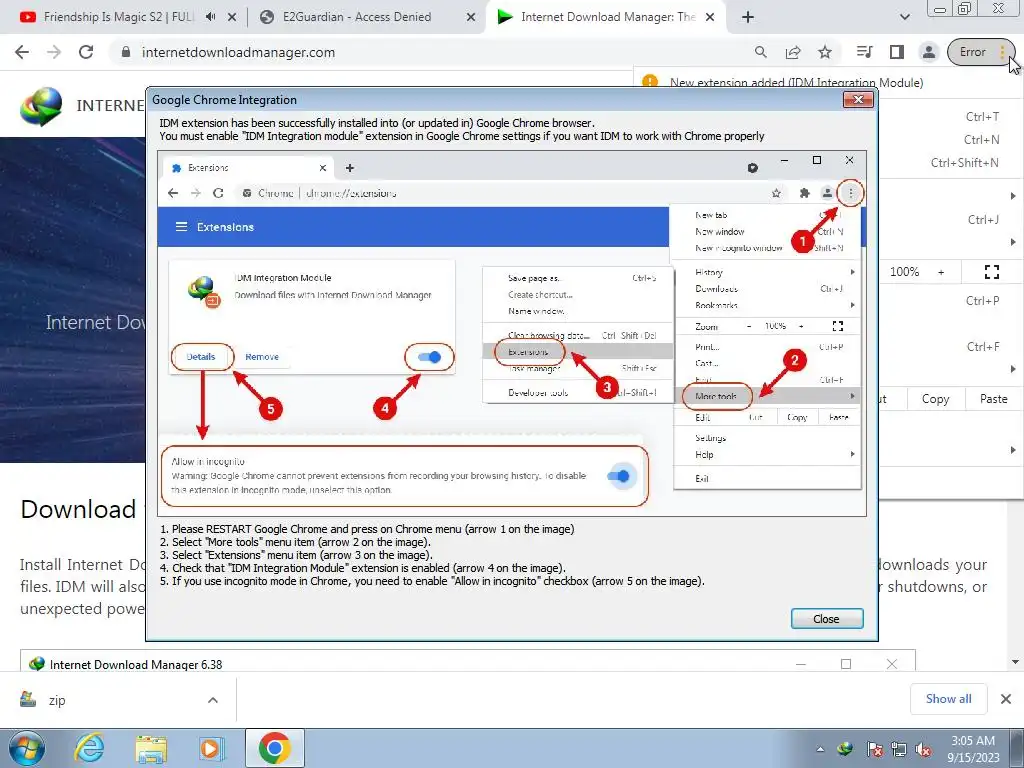Expand the submenu arrow below Ctrl+F
1024x768 pixels.
coord(1013,369)
